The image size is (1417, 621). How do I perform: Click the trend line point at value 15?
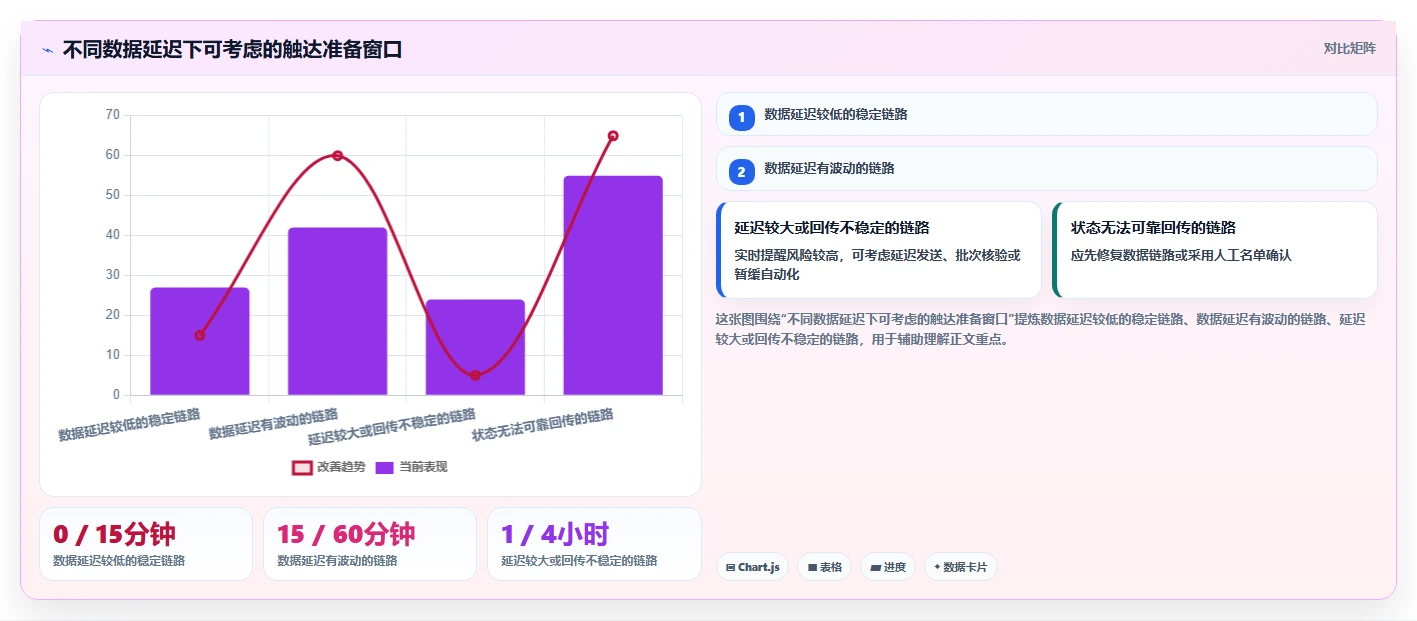200,335
